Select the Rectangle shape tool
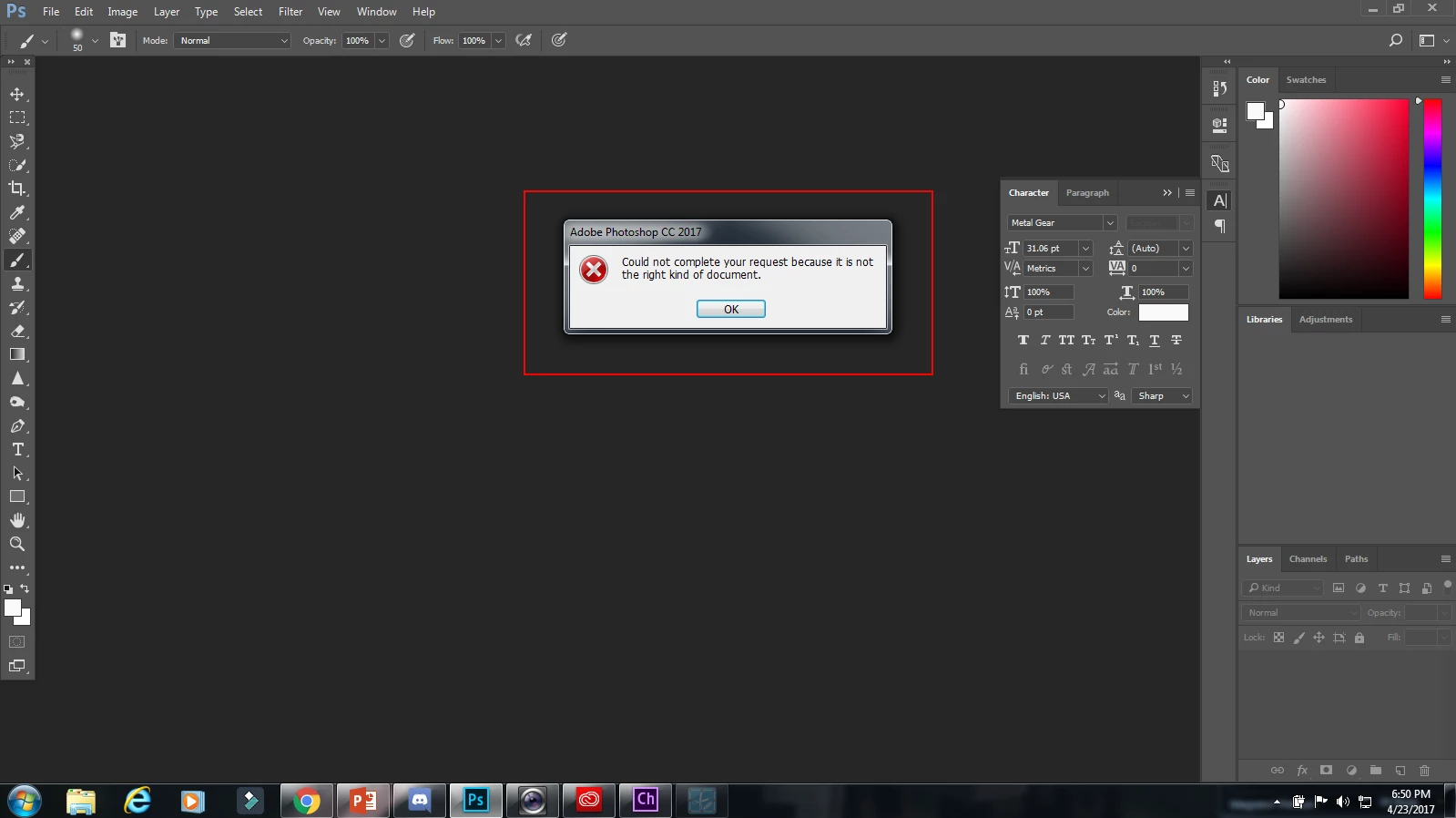The image size is (1456, 818). click(17, 496)
